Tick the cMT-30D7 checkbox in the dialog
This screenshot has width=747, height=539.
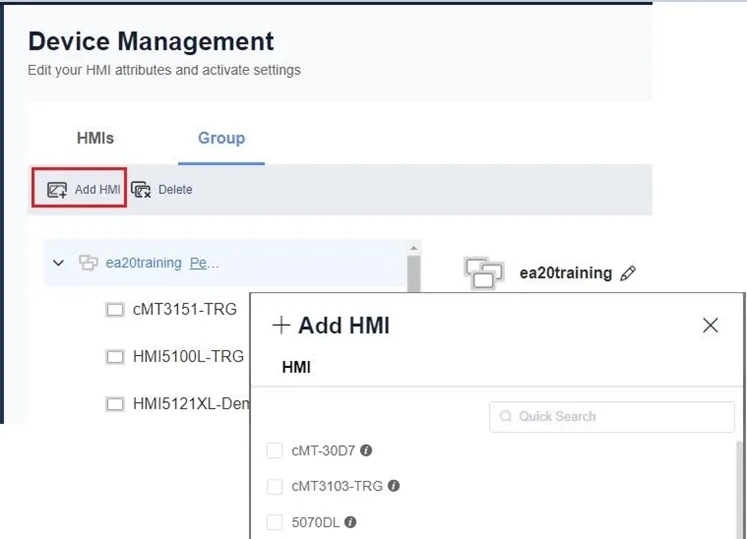coord(274,450)
